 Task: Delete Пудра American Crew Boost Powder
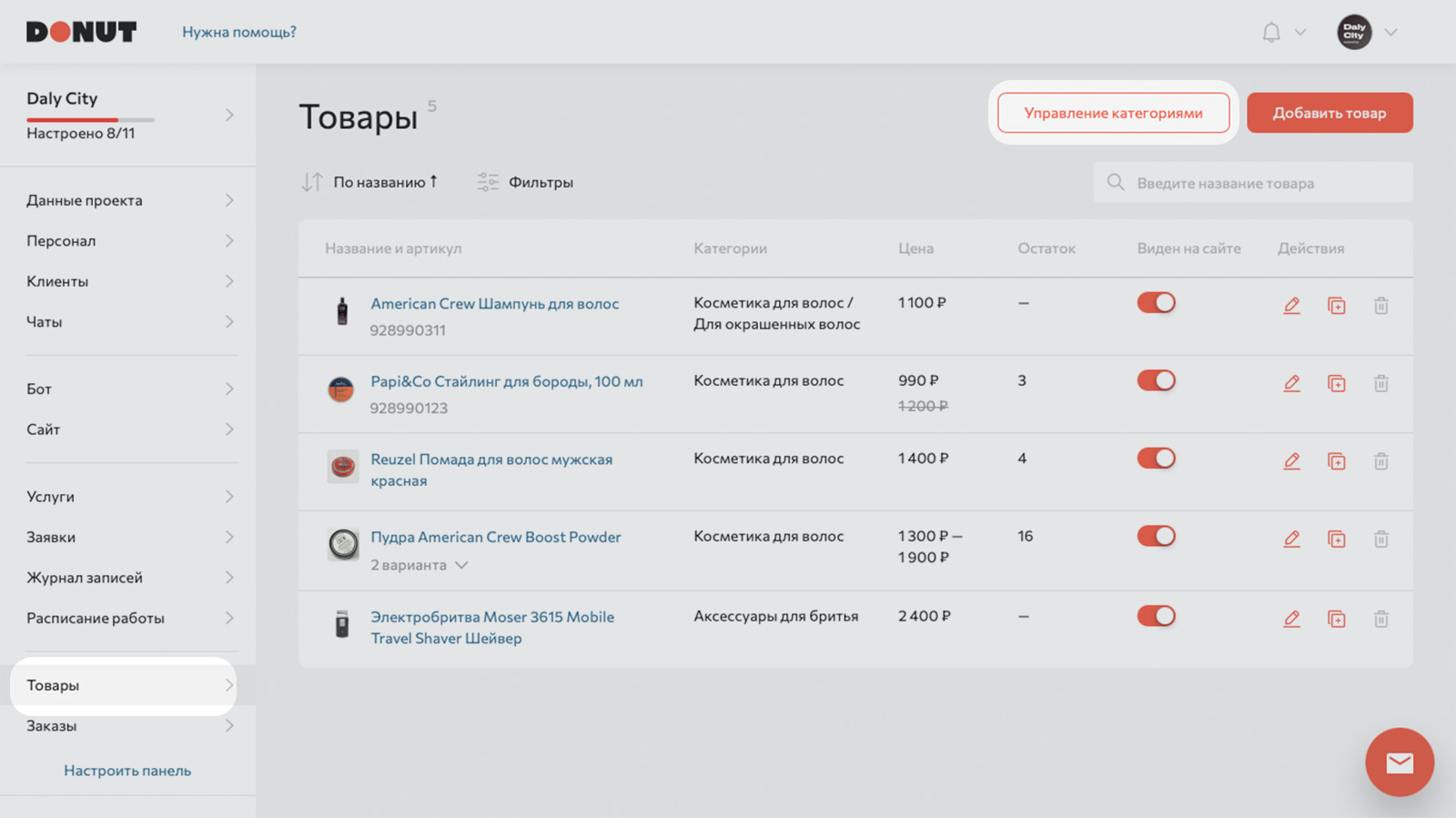(1380, 539)
